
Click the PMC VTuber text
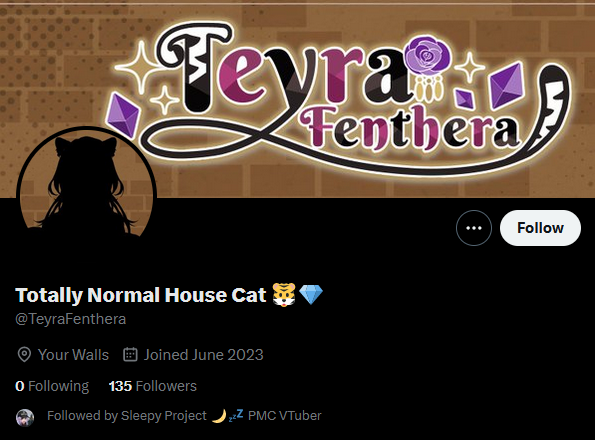coord(285,416)
